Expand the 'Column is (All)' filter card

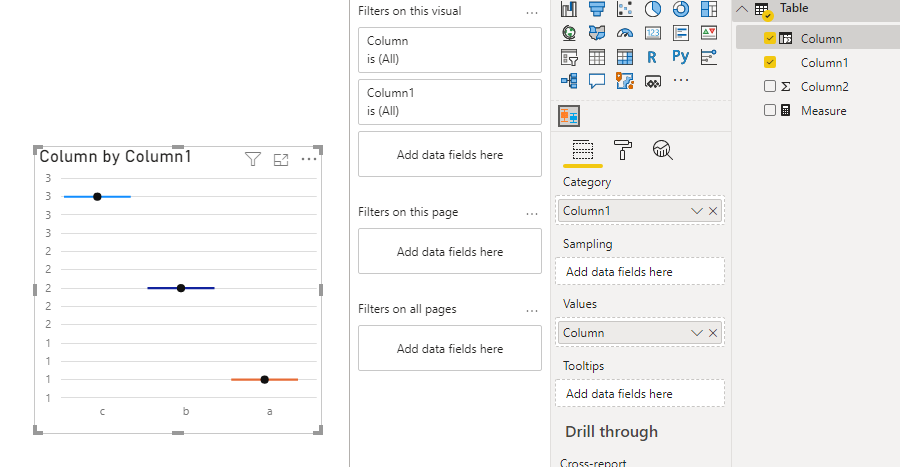point(450,50)
